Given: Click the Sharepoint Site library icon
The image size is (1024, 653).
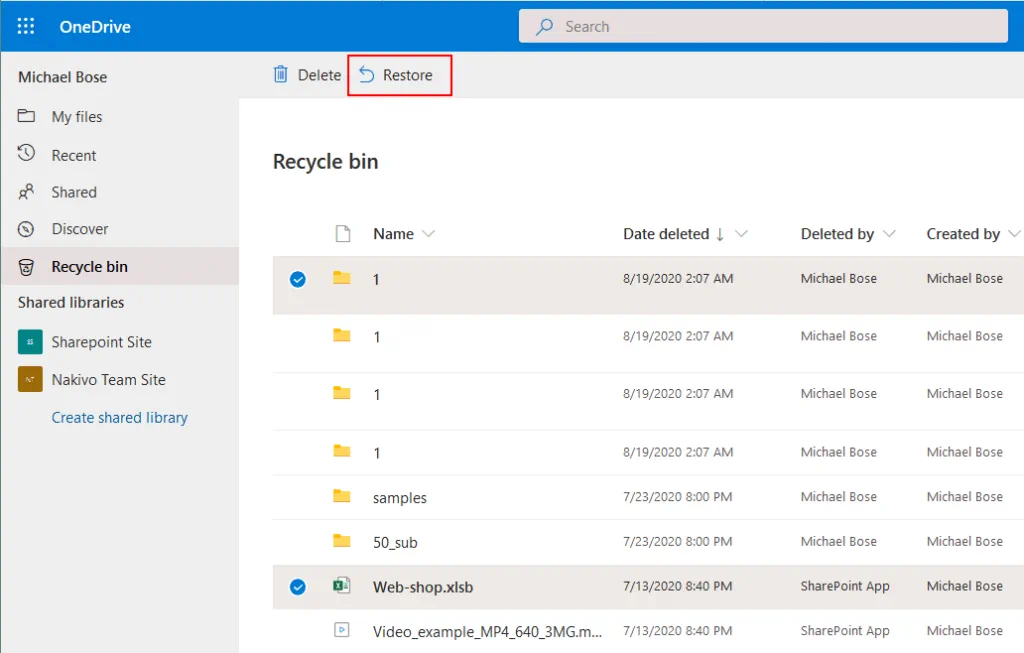Looking at the screenshot, I should [30, 342].
